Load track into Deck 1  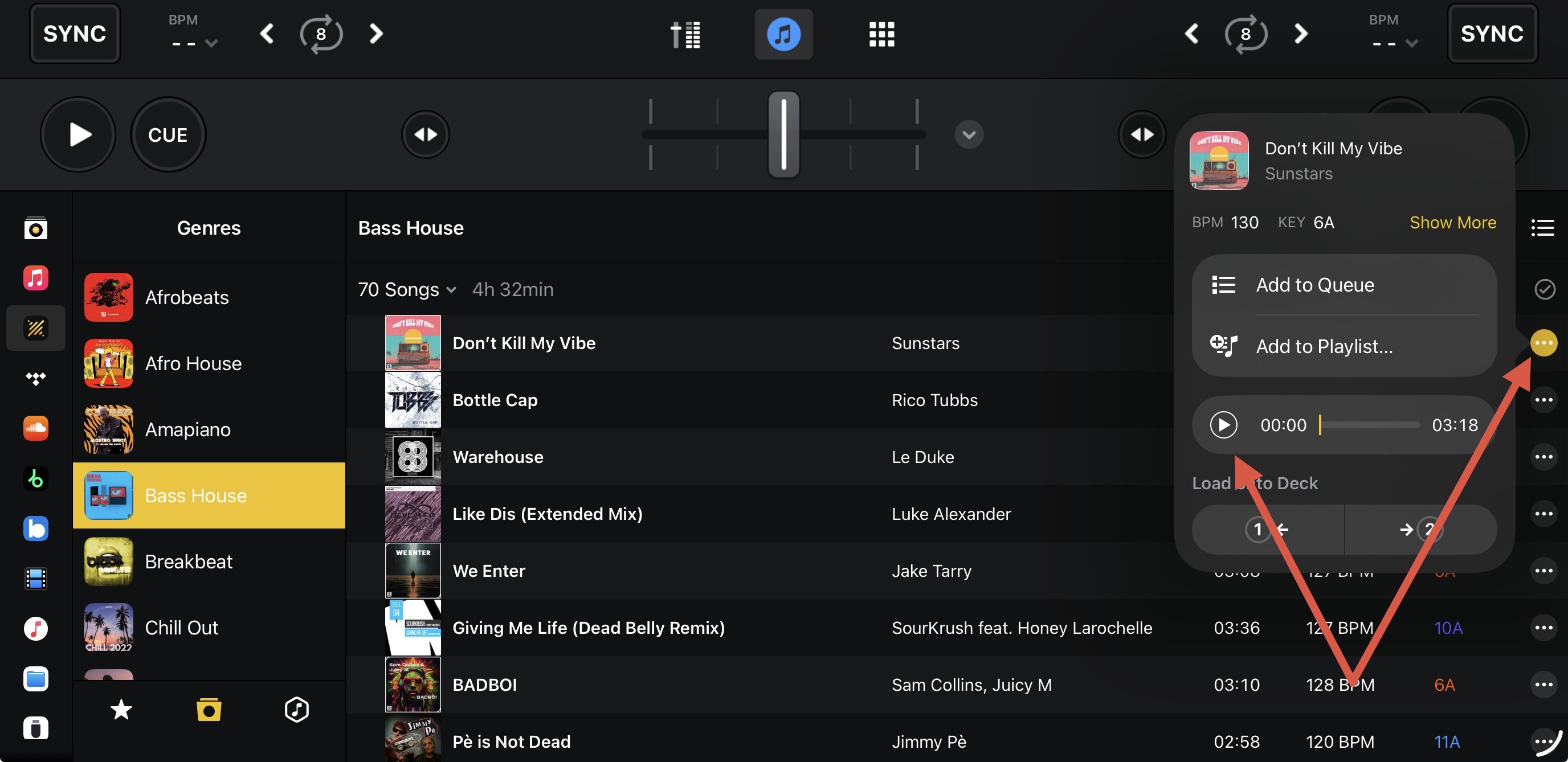point(1267,530)
